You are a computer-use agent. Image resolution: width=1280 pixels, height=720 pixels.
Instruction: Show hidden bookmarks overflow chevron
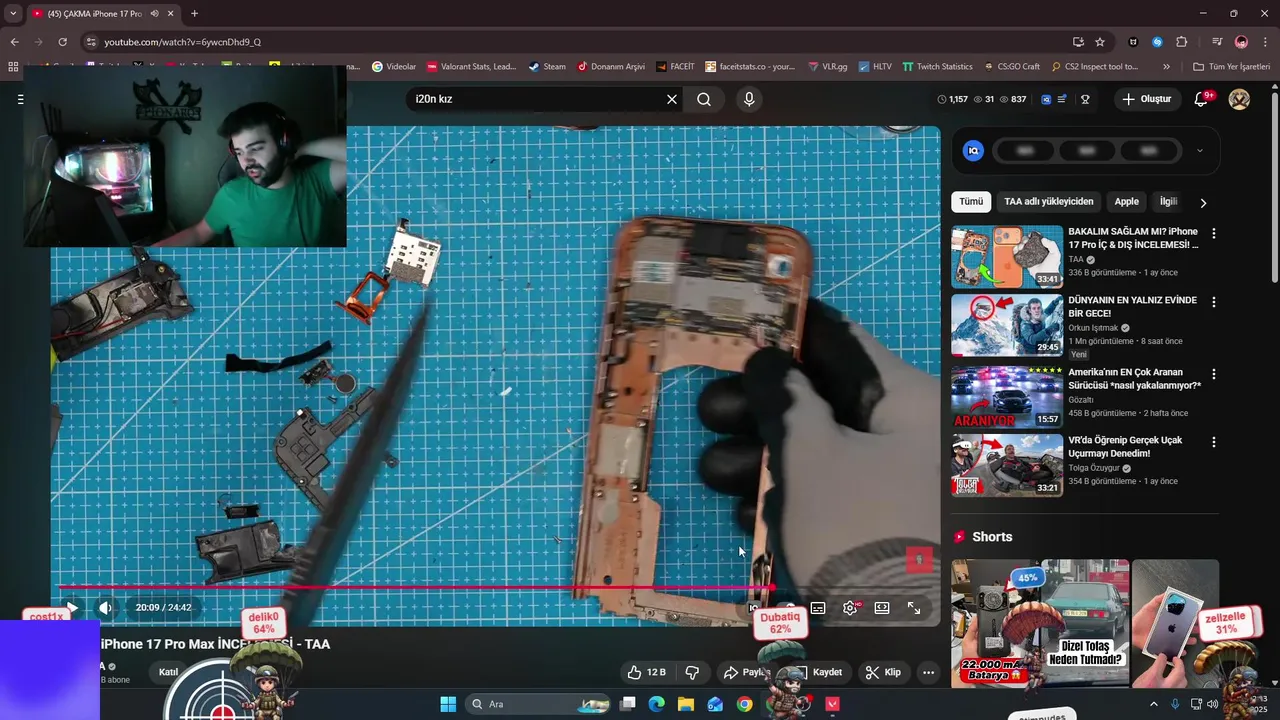click(1166, 67)
